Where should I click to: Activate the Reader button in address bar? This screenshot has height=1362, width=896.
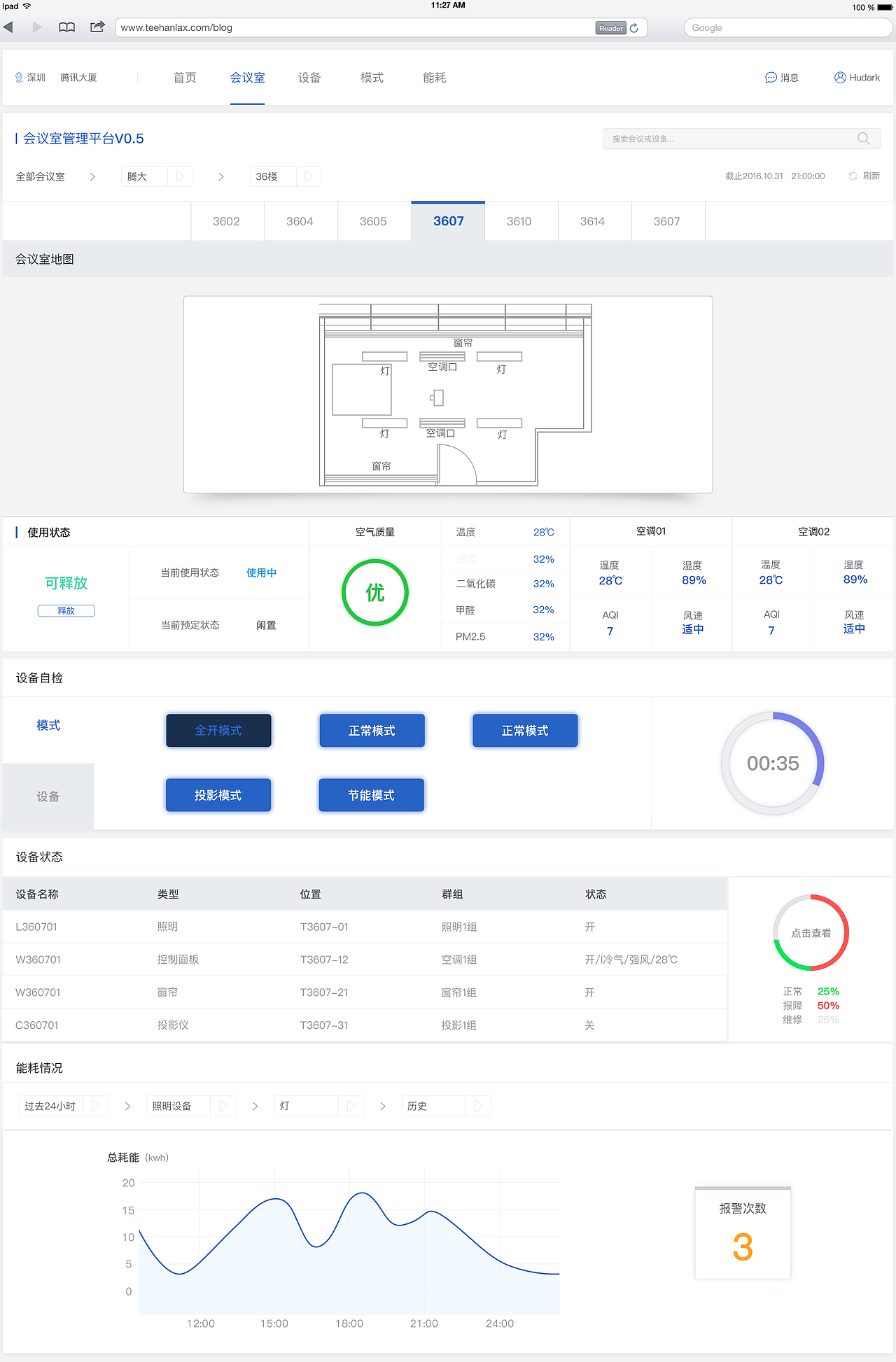(611, 28)
